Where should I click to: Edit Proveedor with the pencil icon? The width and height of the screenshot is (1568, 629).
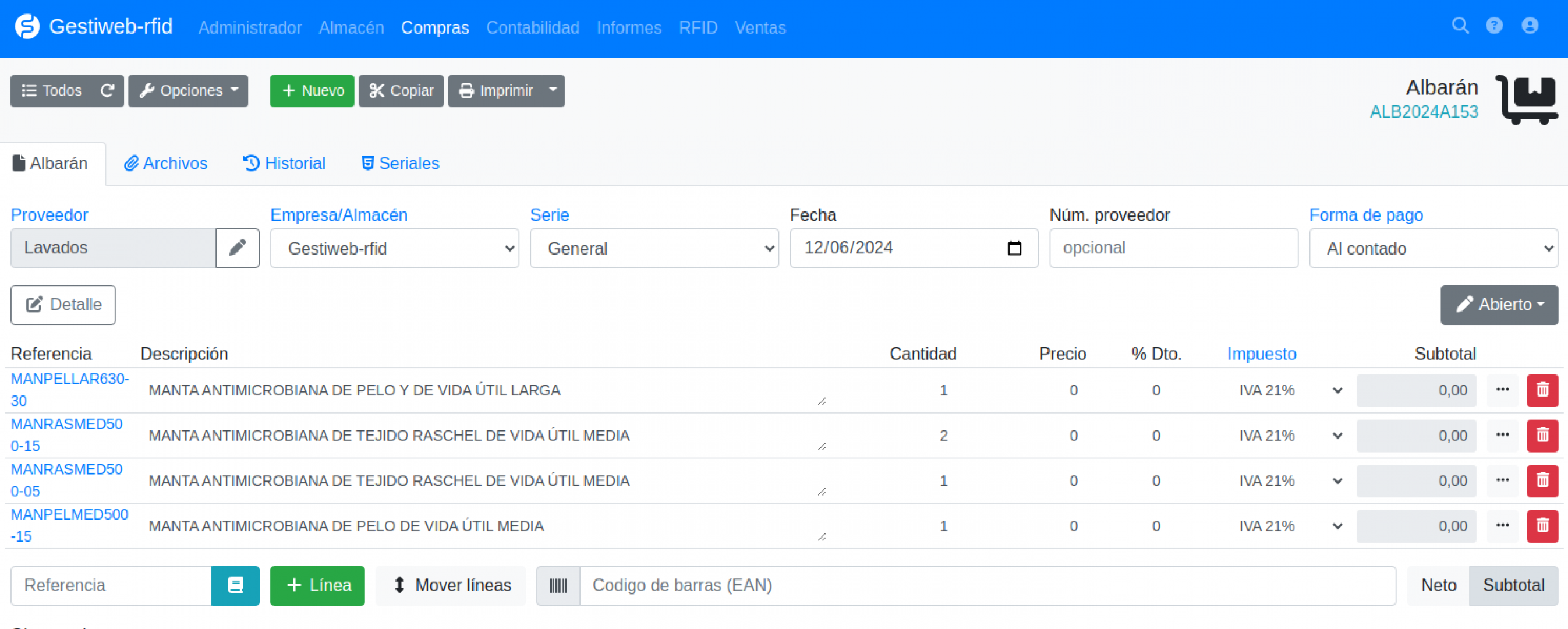click(238, 248)
